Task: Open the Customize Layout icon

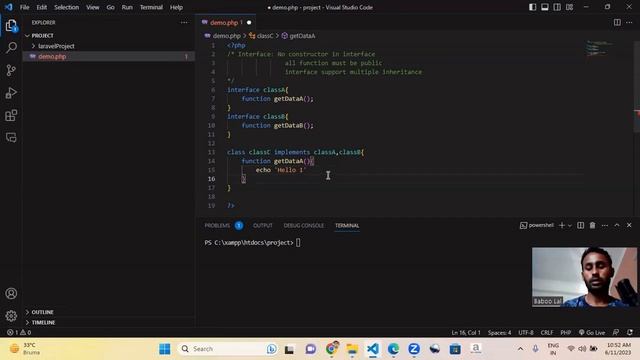Action: [x=569, y=7]
